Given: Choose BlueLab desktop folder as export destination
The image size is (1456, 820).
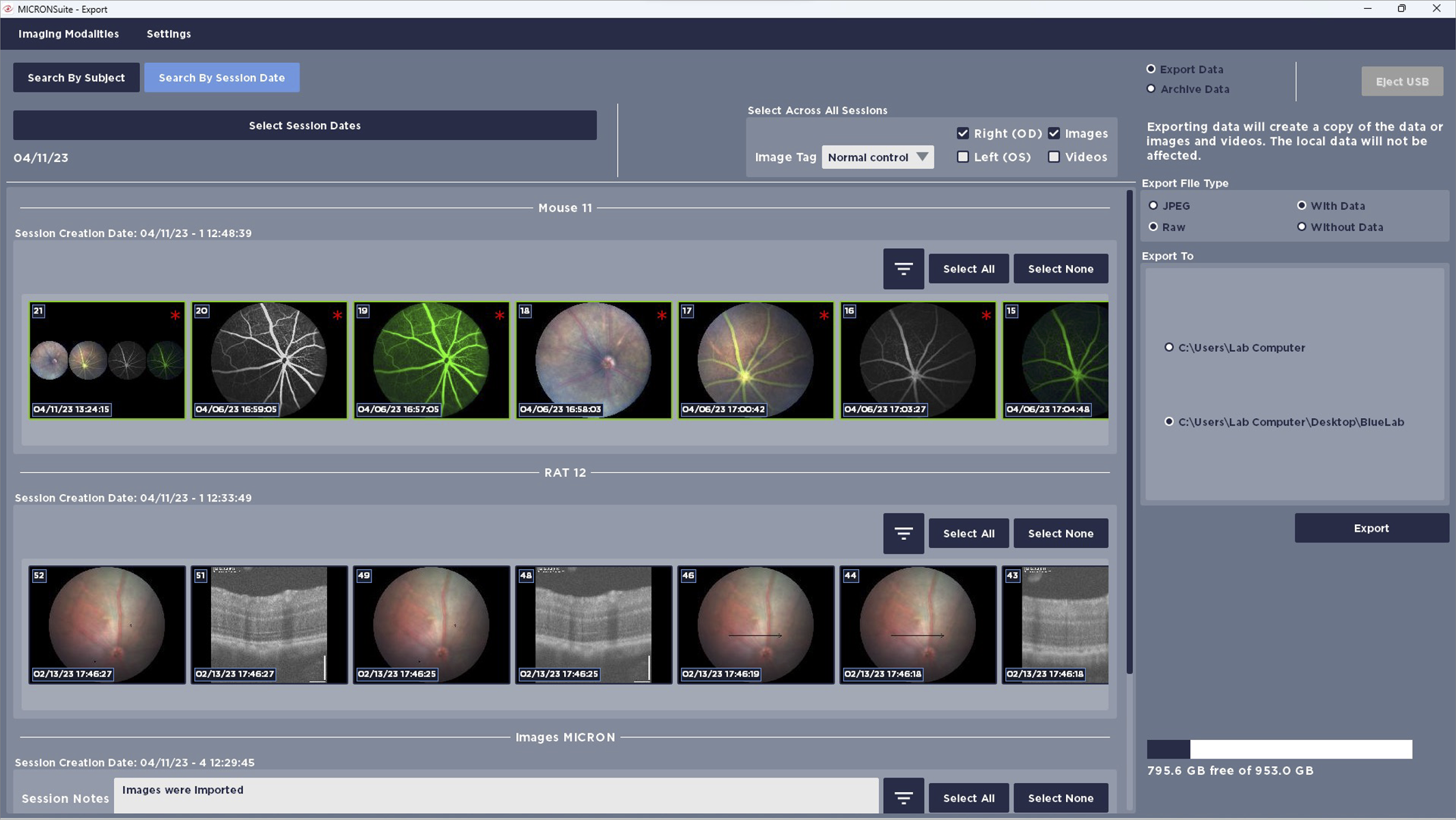Looking at the screenshot, I should coord(1169,422).
